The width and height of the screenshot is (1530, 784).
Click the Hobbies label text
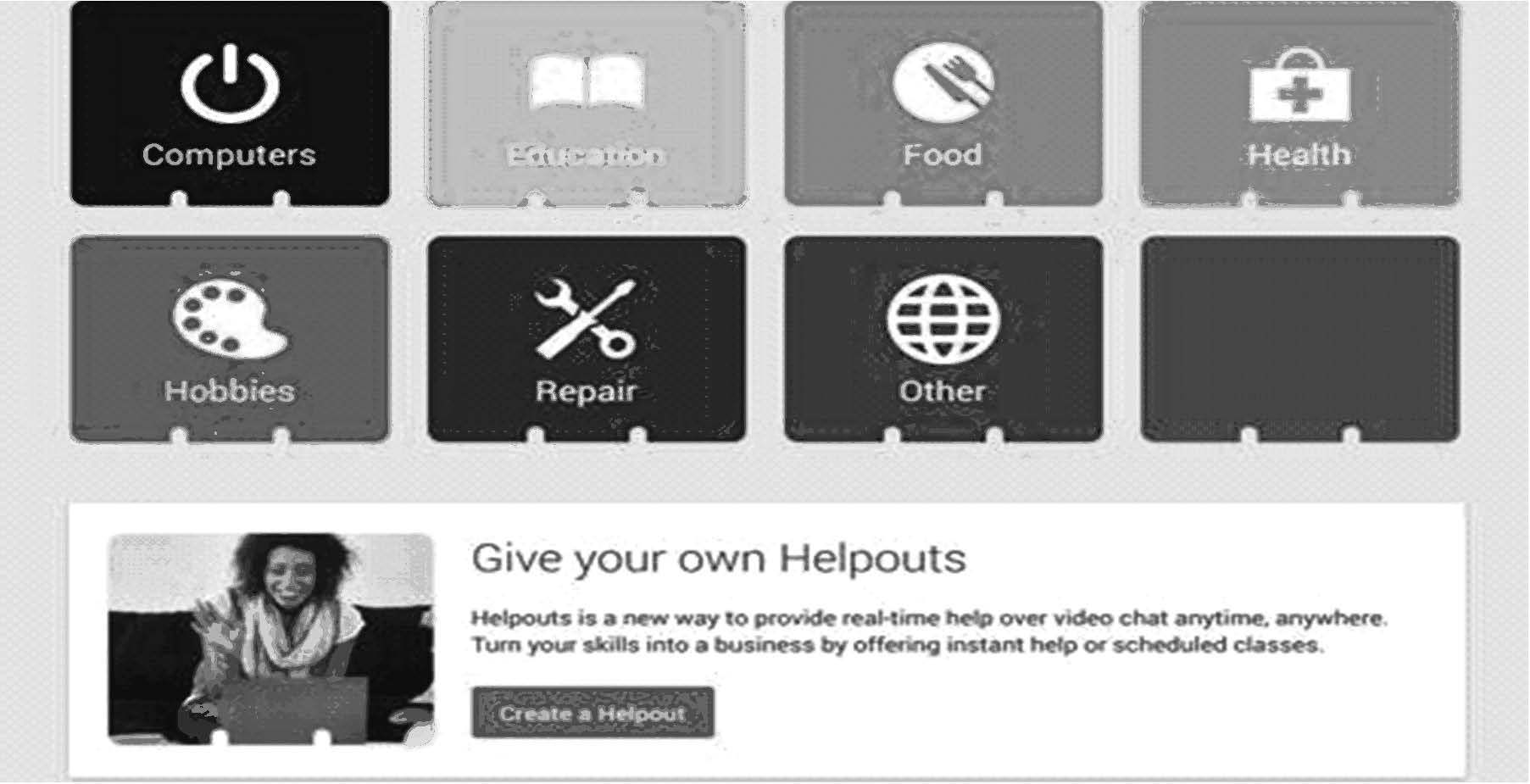pyautogui.click(x=230, y=391)
